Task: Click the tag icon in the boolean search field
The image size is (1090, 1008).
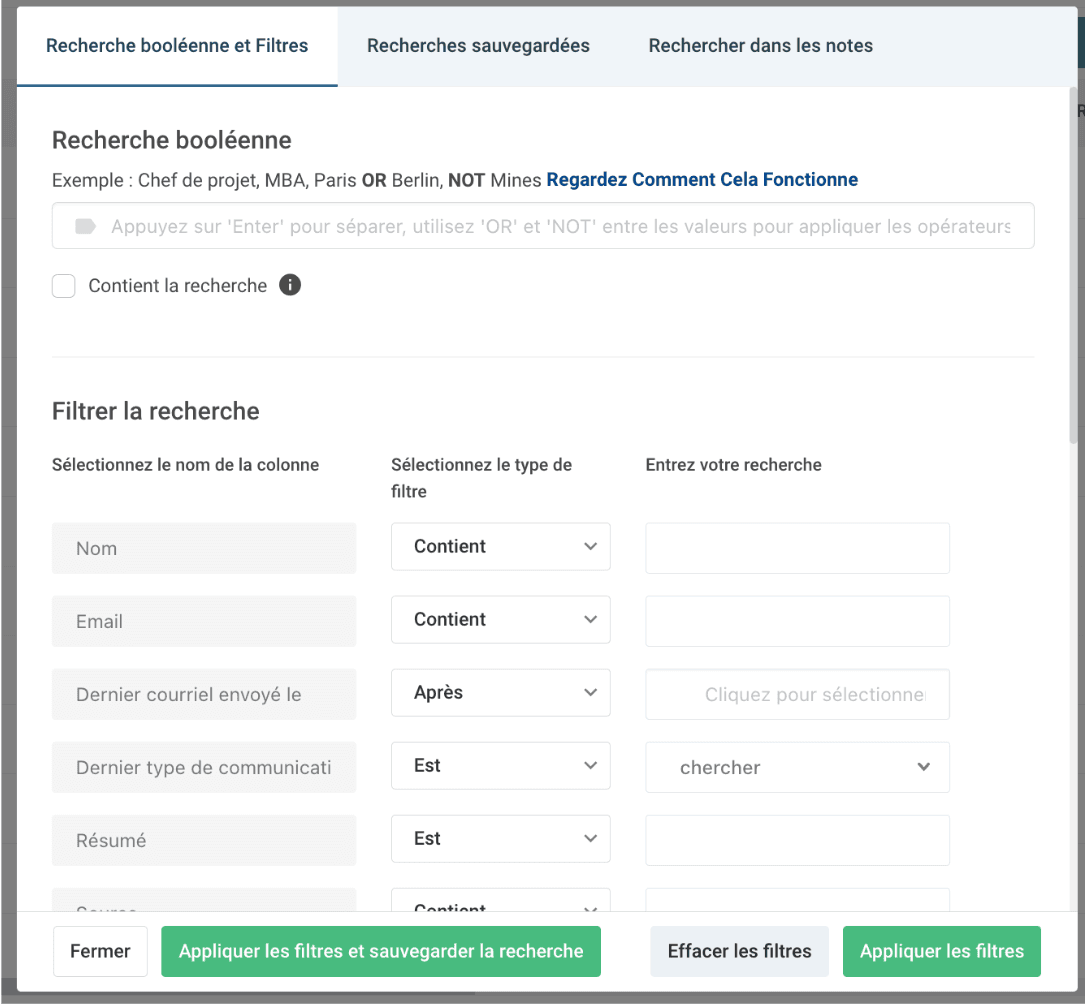Action: coord(84,226)
